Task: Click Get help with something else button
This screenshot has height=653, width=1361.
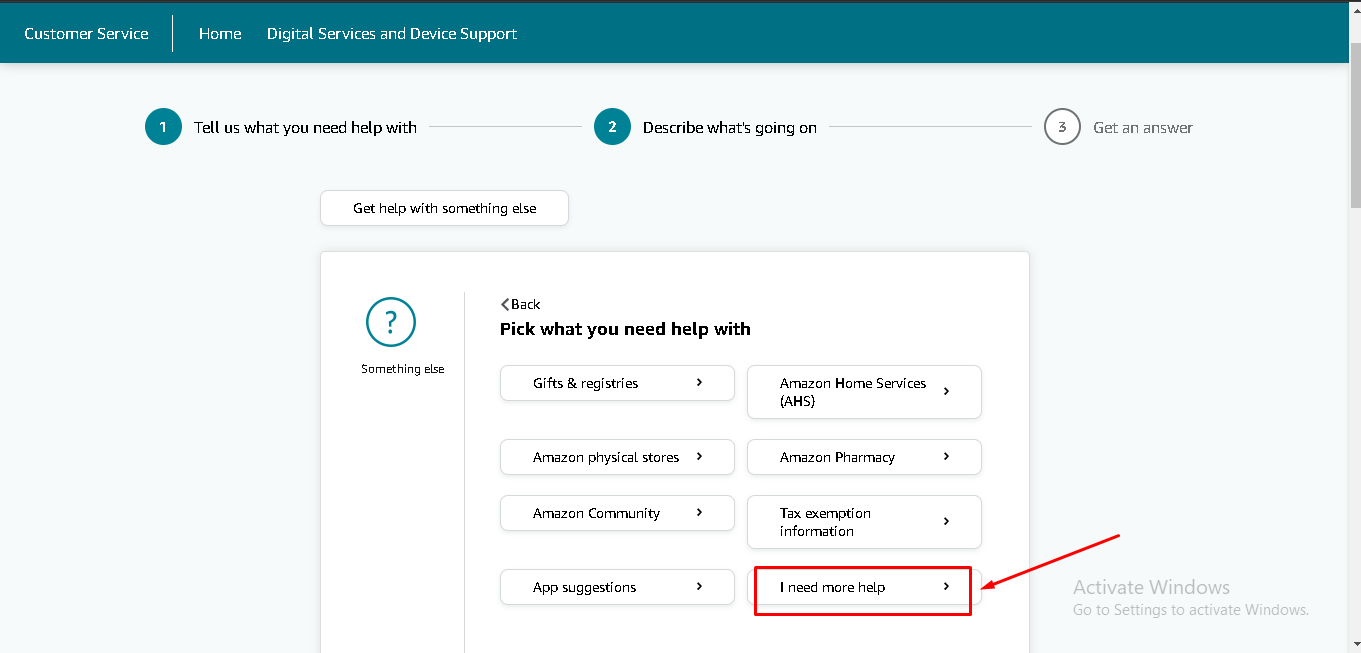Action: [444, 208]
